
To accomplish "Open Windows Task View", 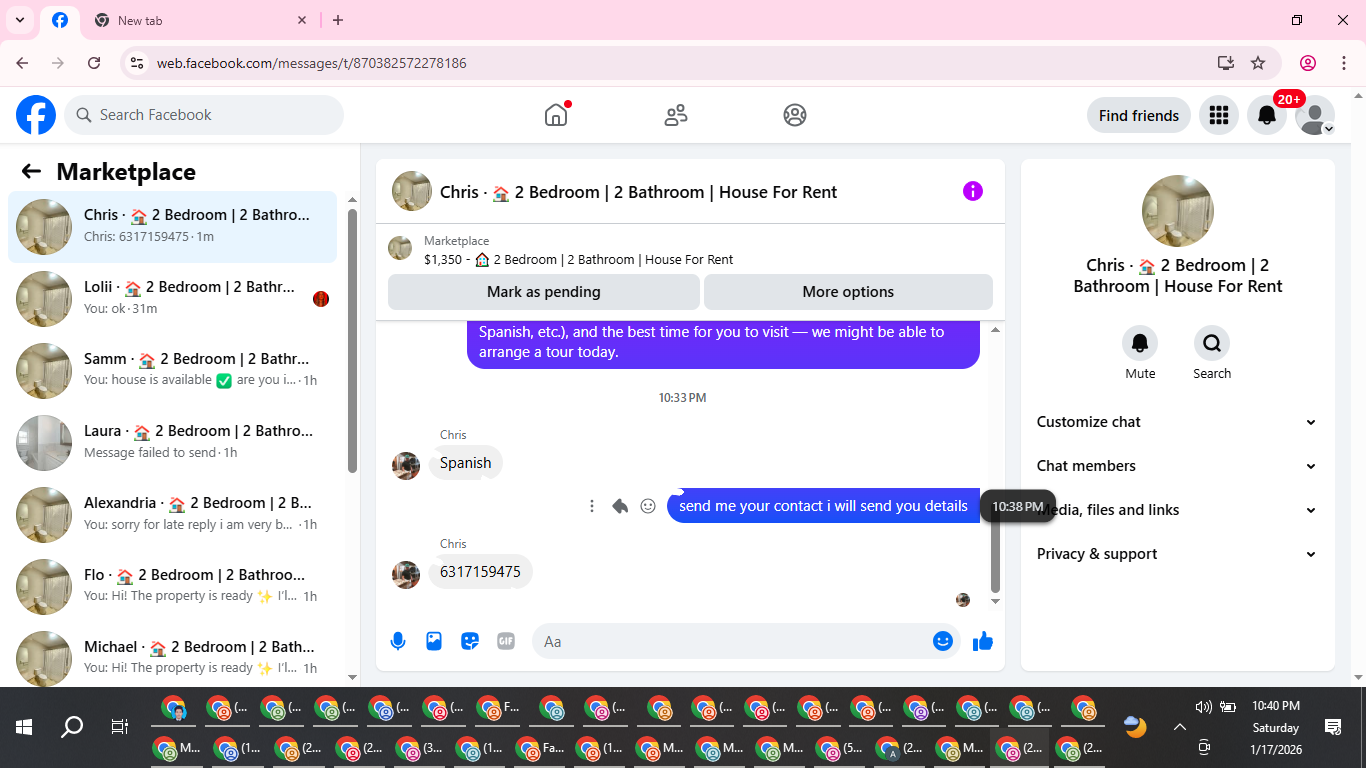I will (x=120, y=727).
